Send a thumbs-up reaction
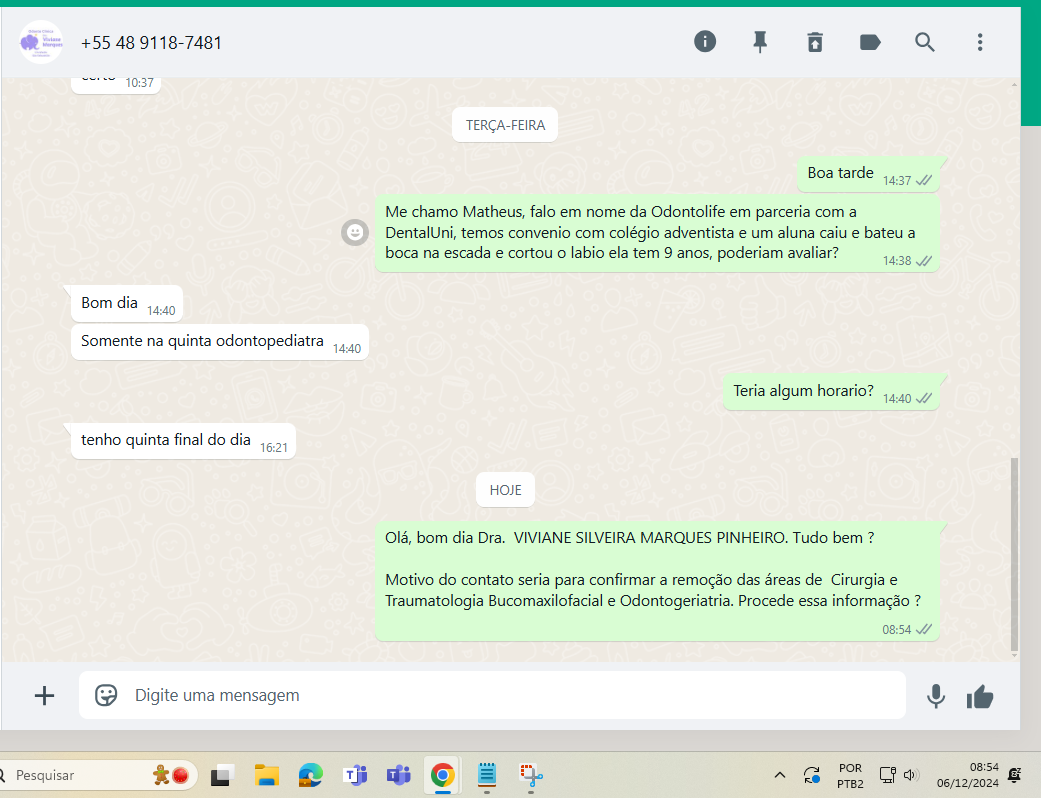This screenshot has width=1041, height=798. [980, 696]
